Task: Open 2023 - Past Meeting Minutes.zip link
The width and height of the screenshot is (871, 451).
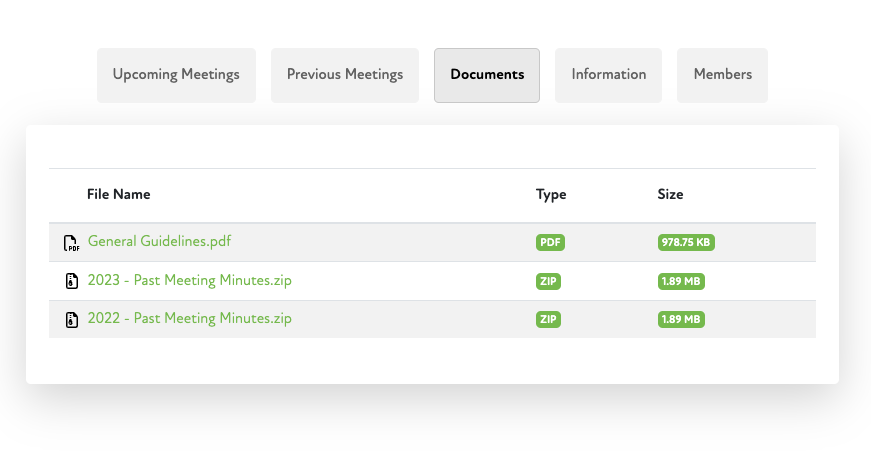Action: (x=190, y=281)
